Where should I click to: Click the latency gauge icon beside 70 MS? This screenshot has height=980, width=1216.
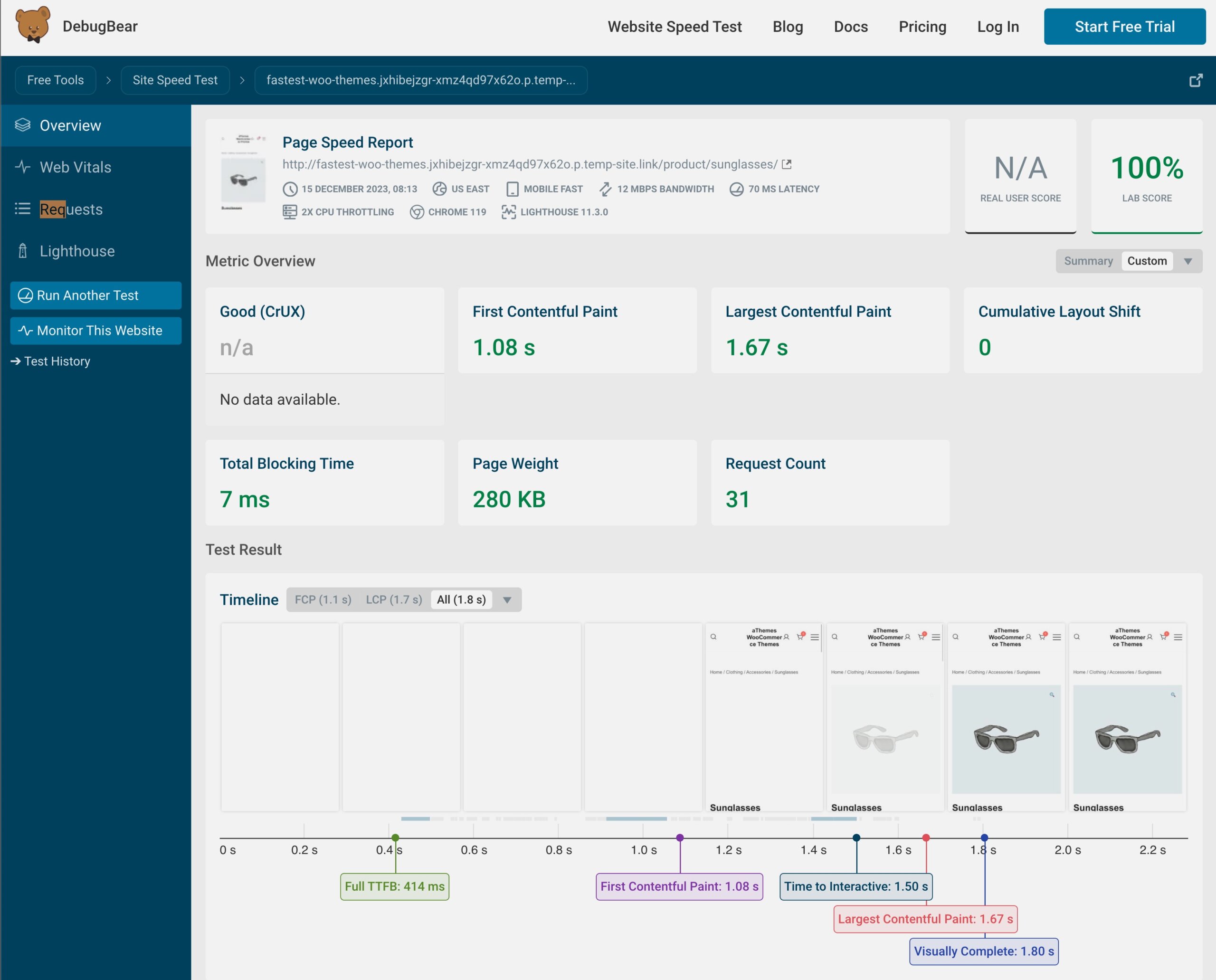[x=736, y=189]
